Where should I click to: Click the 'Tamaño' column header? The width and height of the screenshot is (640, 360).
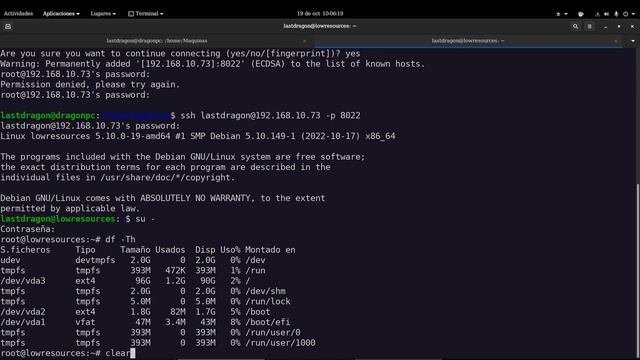pos(135,250)
